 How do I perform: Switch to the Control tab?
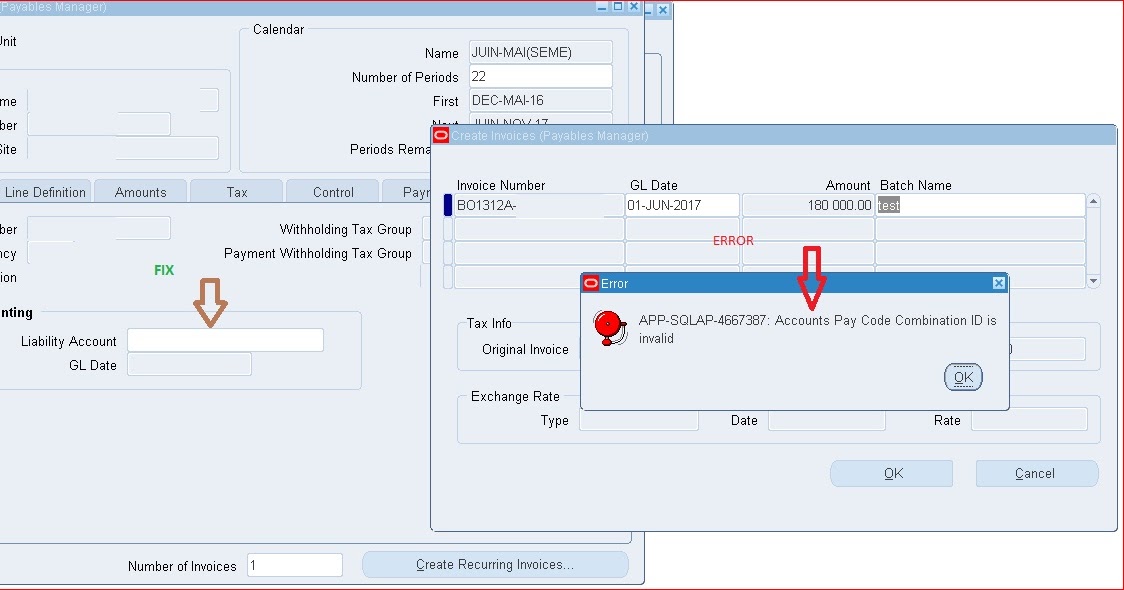(332, 191)
